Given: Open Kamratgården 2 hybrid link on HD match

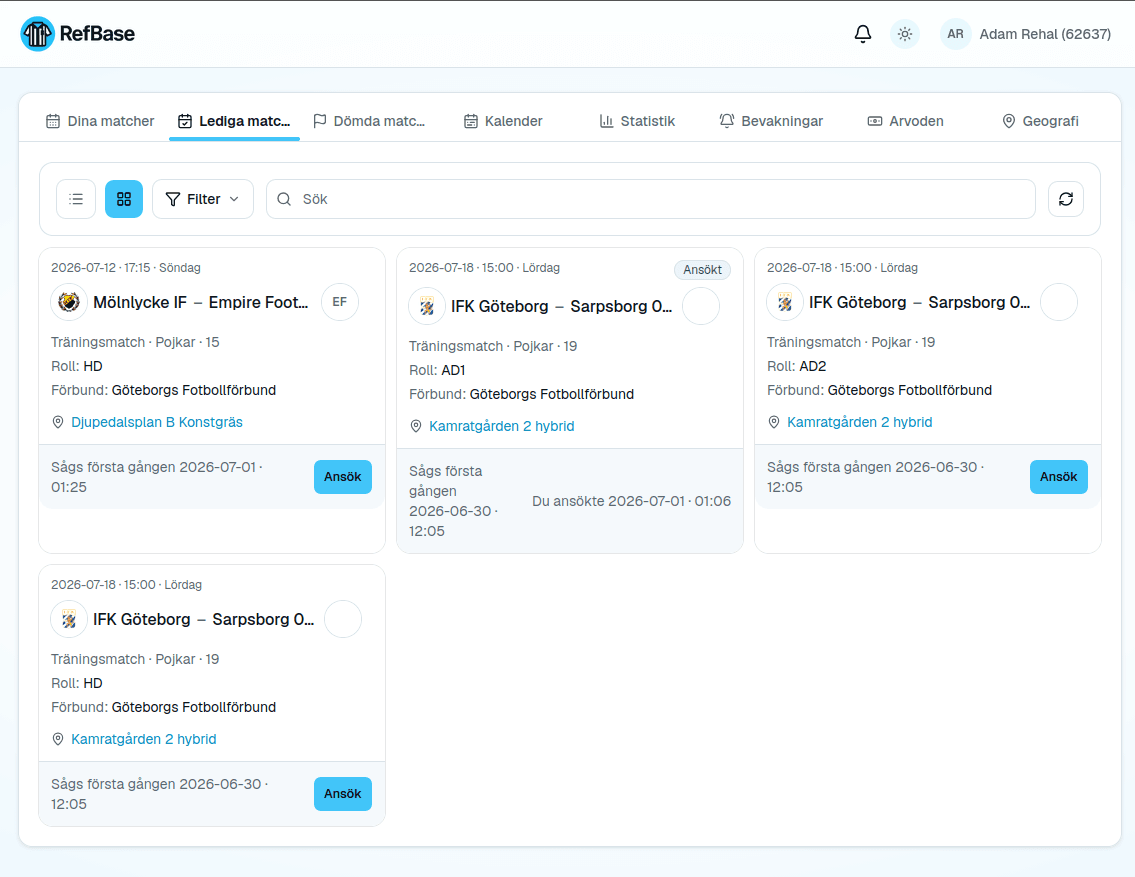Looking at the screenshot, I should click(144, 739).
